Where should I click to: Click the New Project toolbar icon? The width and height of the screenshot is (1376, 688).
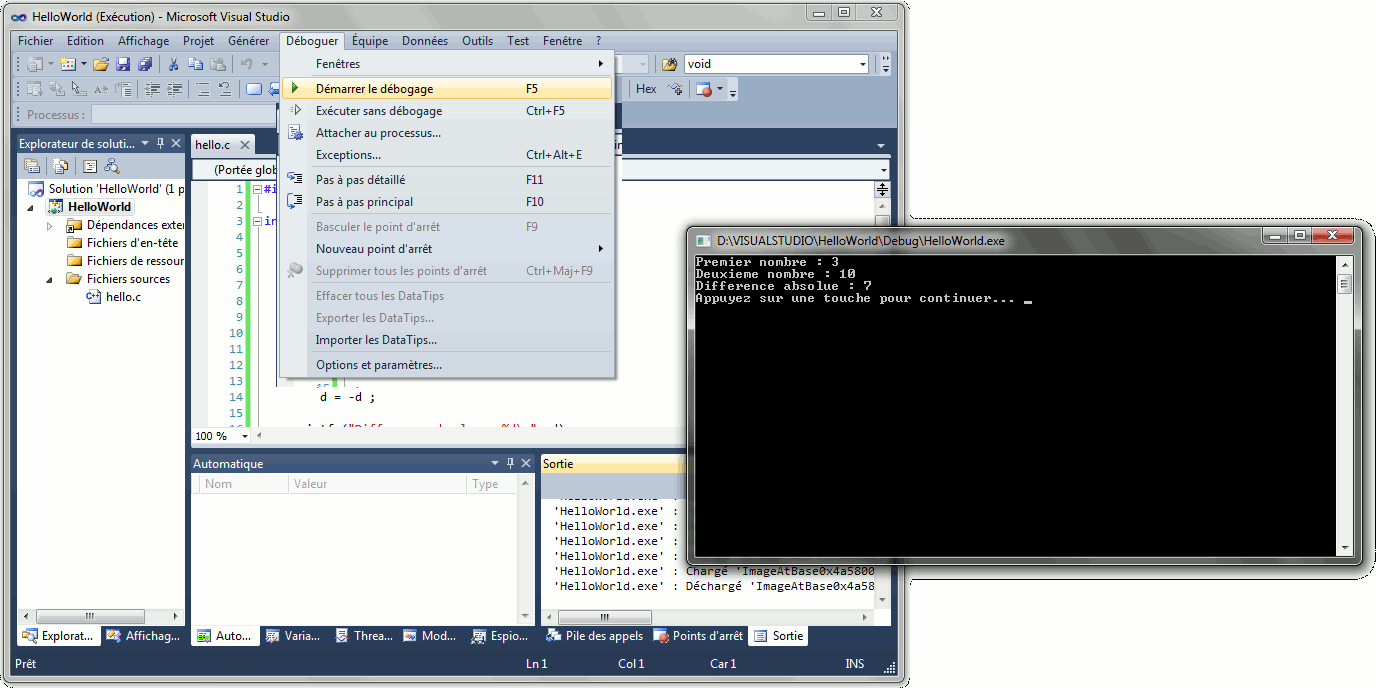point(36,64)
